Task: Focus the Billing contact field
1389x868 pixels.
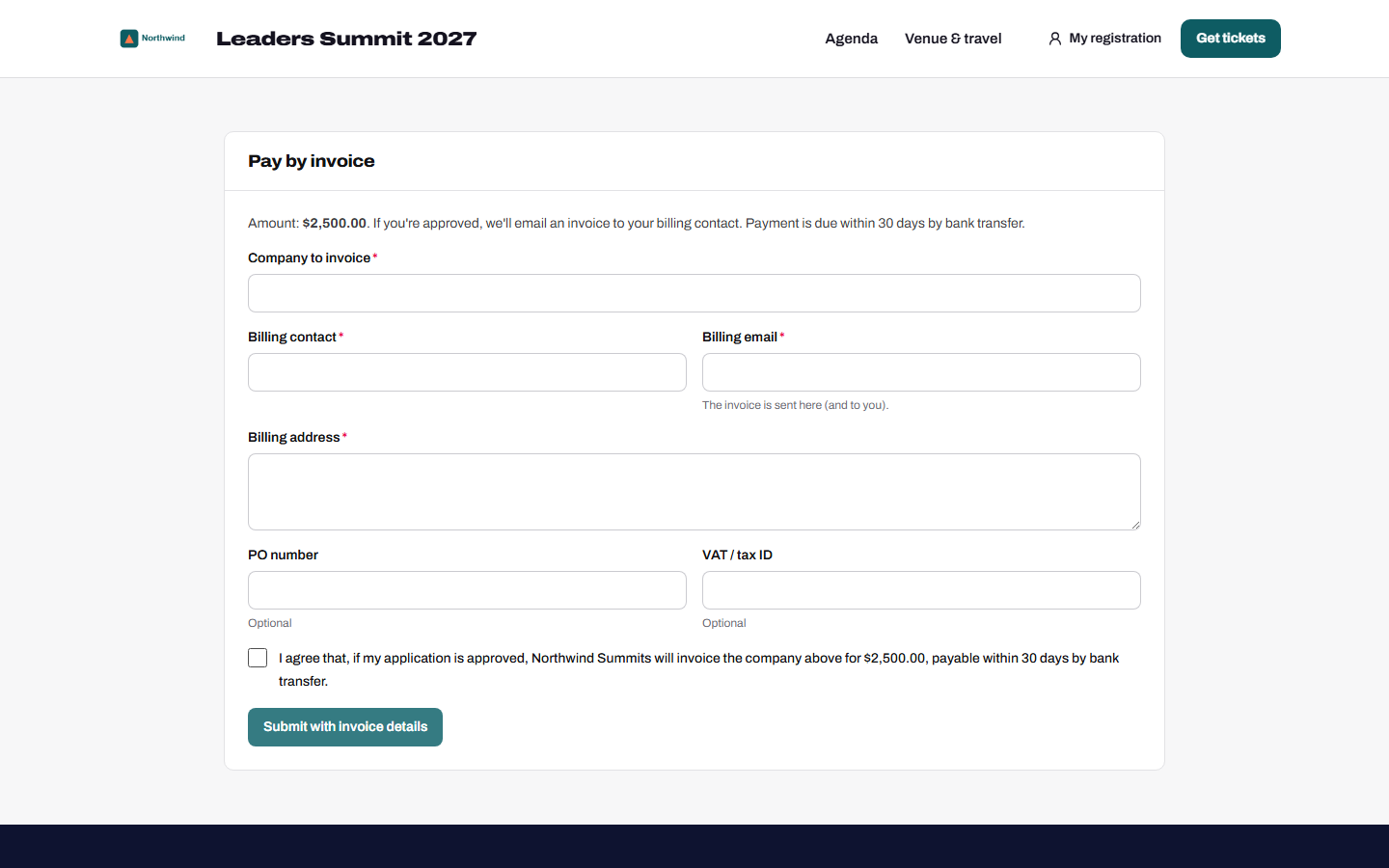Action: [x=467, y=372]
